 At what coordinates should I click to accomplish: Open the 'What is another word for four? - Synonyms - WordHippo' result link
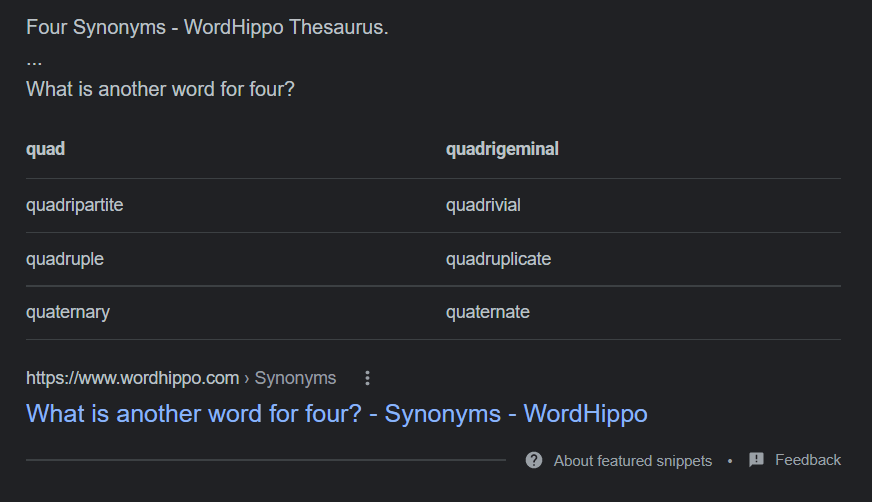[337, 413]
